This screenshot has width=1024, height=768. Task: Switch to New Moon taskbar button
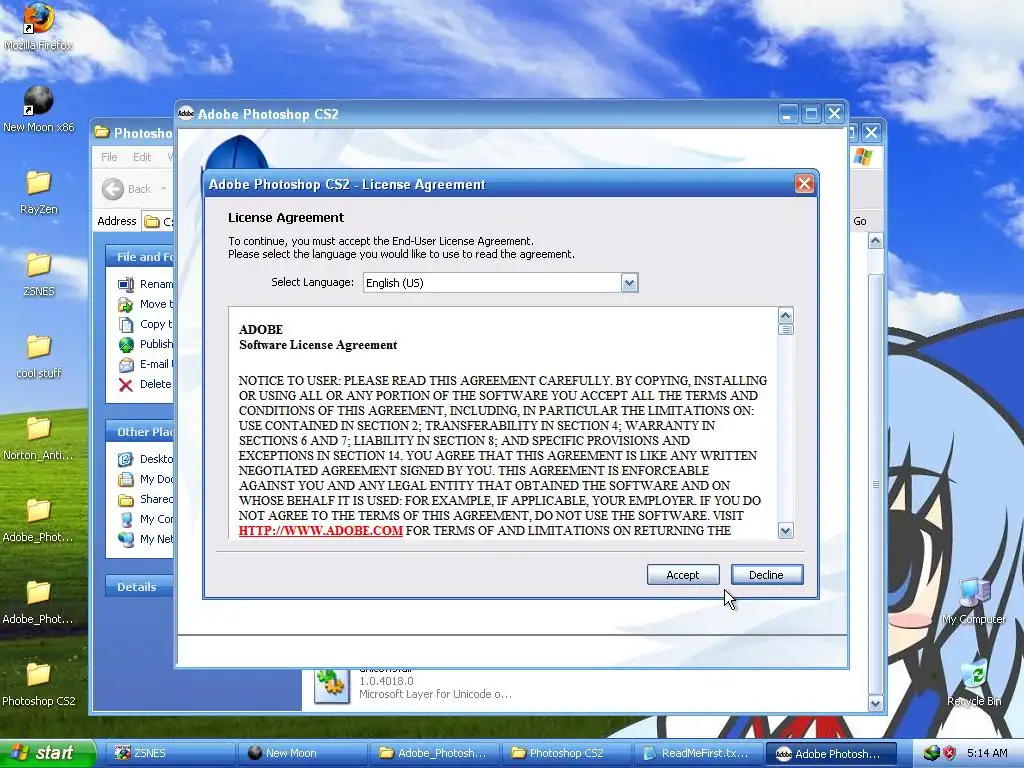pos(302,753)
